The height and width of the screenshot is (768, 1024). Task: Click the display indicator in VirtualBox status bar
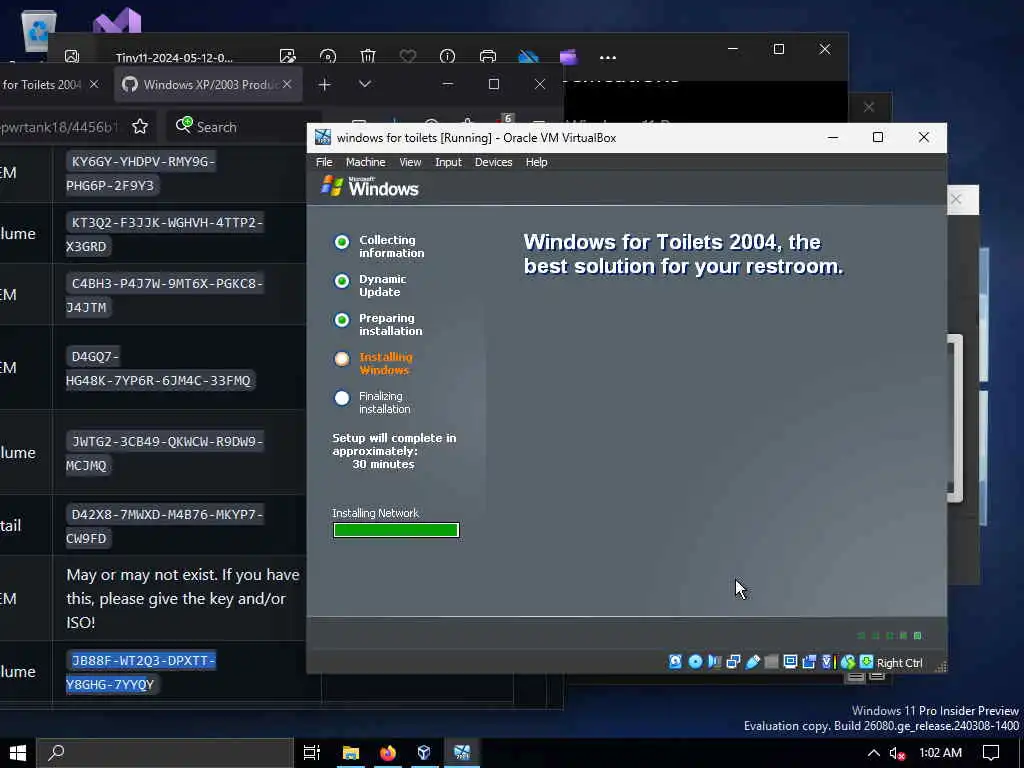coord(790,662)
